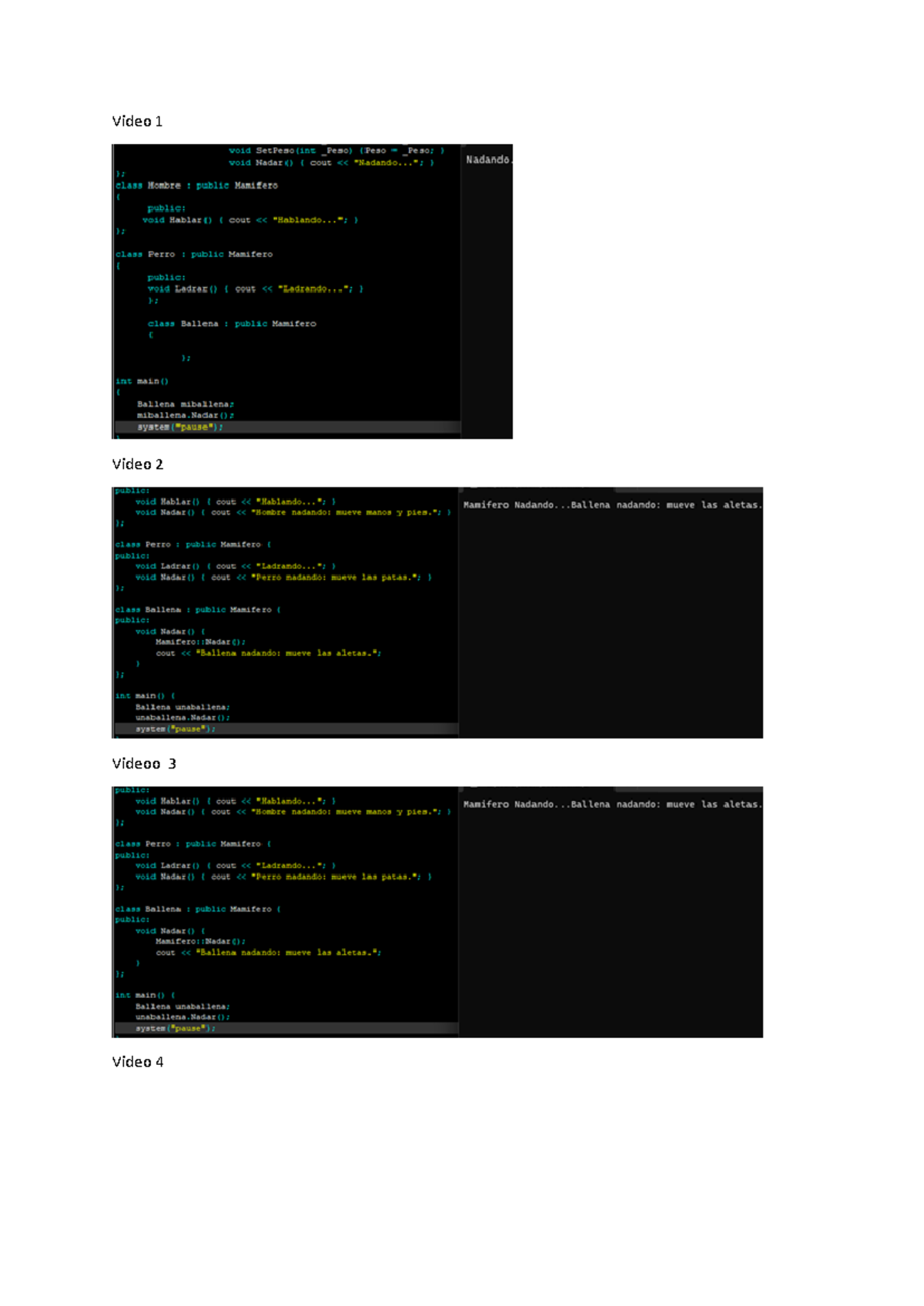Click "unaballena.Nadar();" line in Video 2 screenshot
This screenshot has height=1306, width=924.
[182, 717]
